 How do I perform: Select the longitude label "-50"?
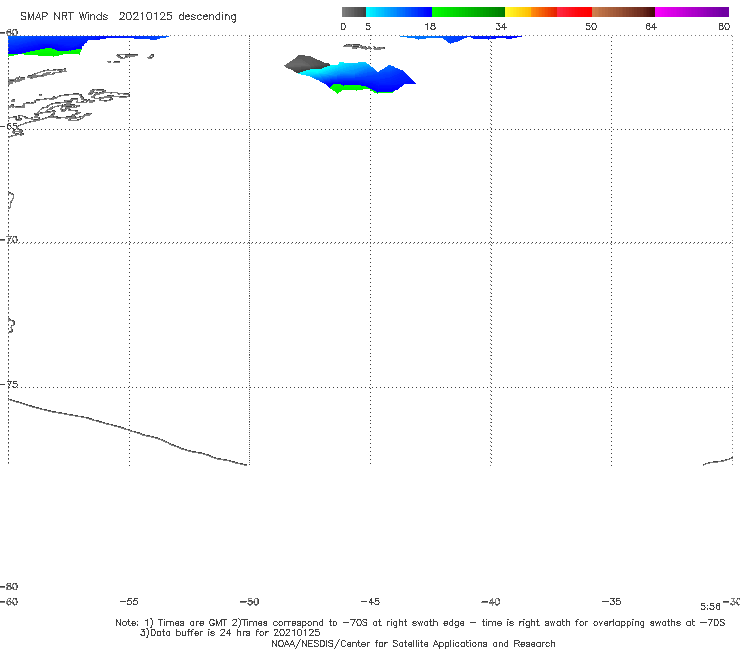(x=250, y=602)
